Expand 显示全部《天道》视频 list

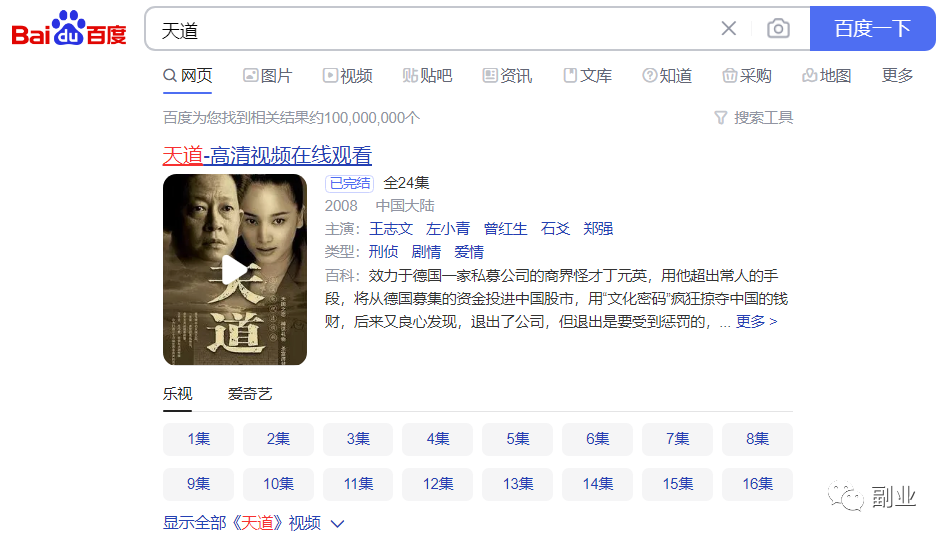[x=253, y=523]
